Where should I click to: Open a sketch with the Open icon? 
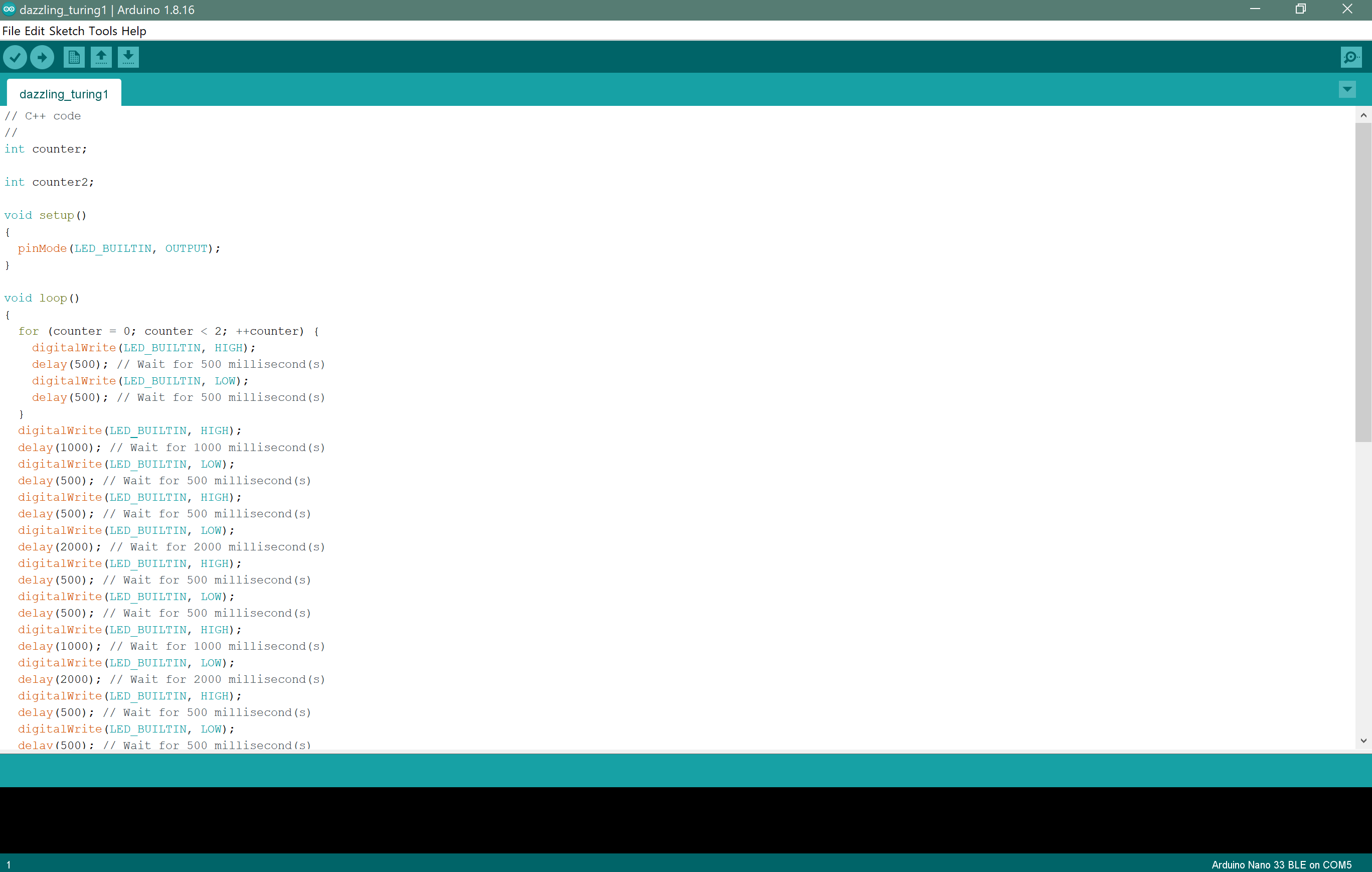(x=101, y=57)
